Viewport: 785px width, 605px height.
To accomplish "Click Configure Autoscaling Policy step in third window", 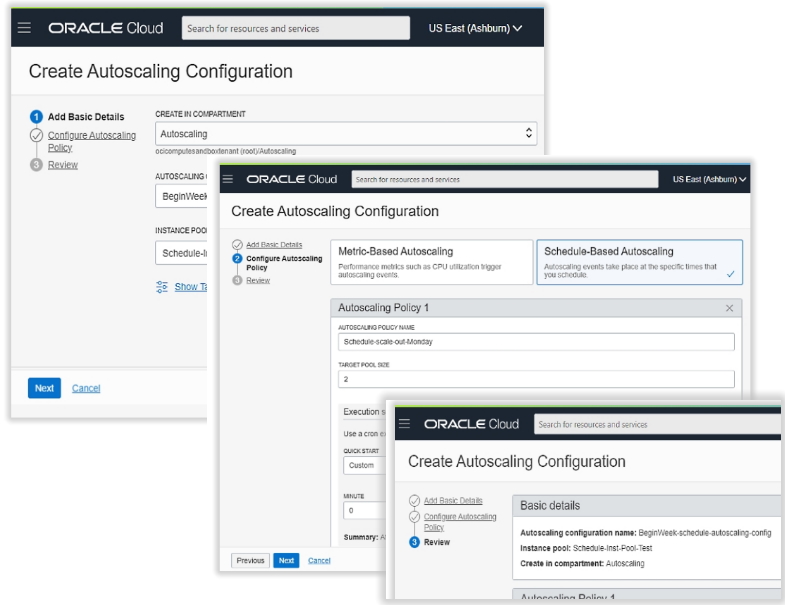I will 460,521.
